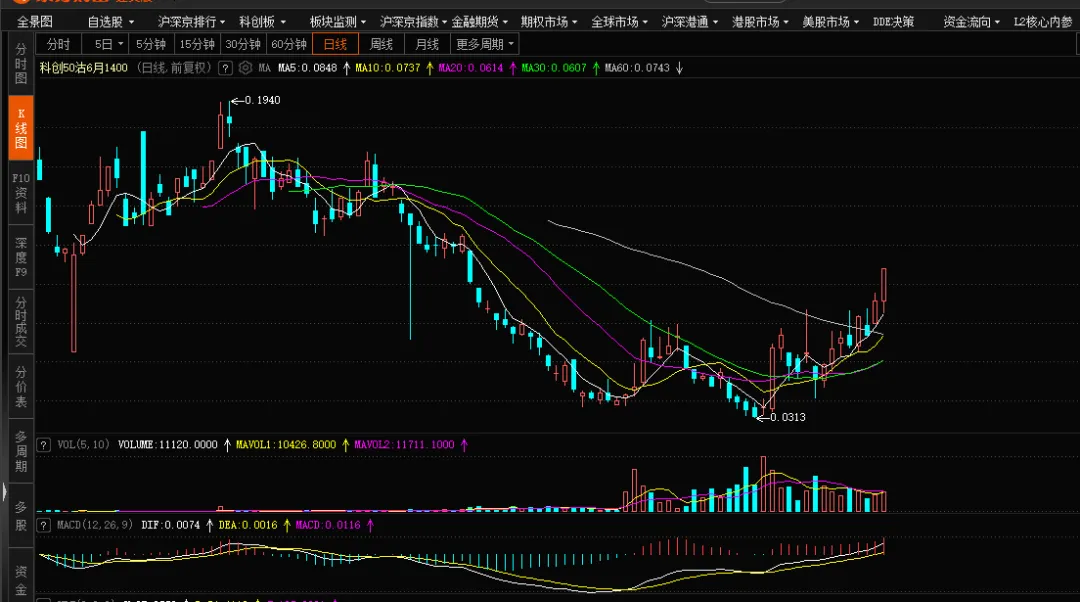
Task: Open the MA indicator help question icon
Action: point(225,68)
